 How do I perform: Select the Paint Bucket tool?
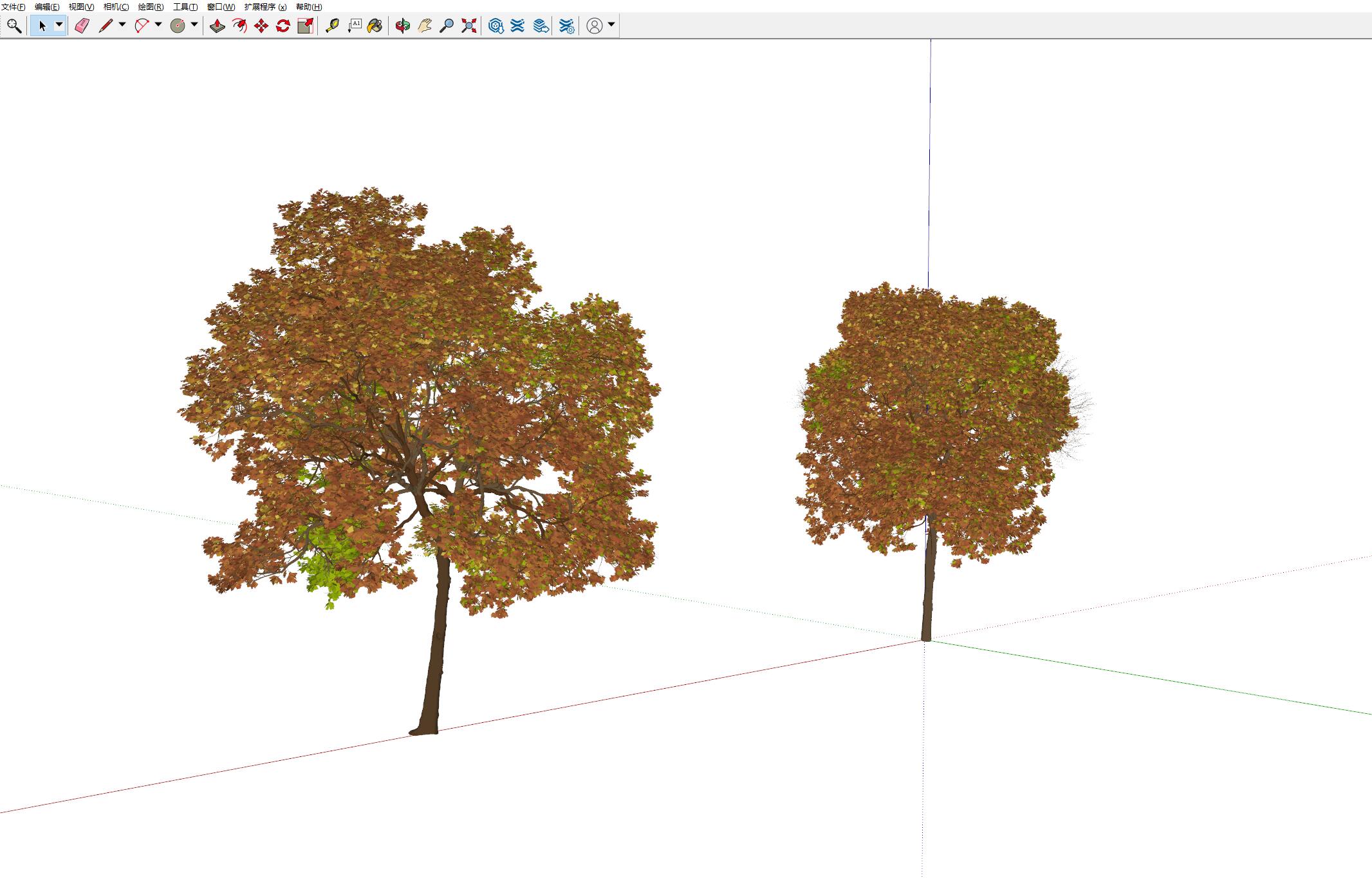point(375,26)
